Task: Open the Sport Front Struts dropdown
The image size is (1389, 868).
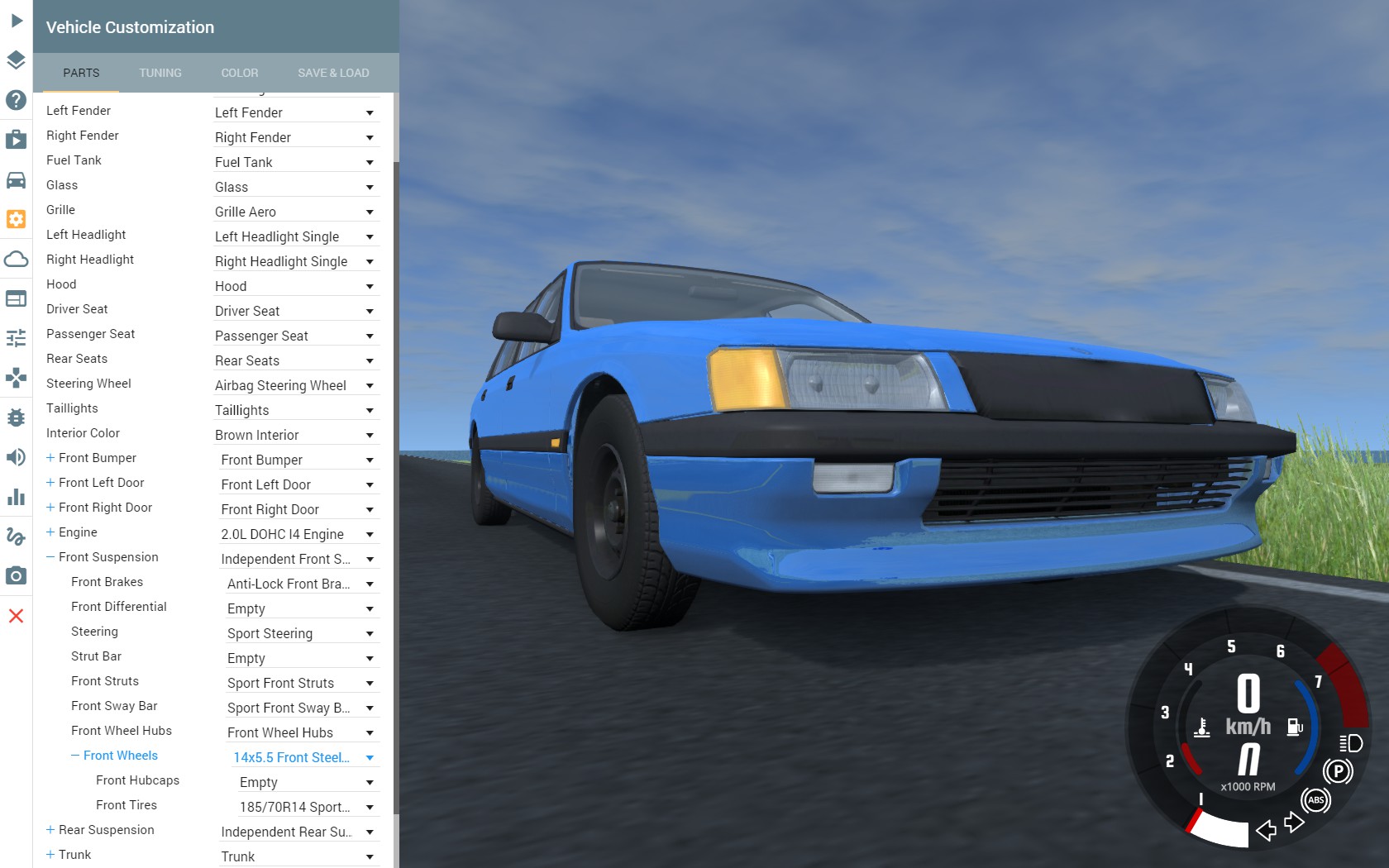Action: pyautogui.click(x=303, y=683)
